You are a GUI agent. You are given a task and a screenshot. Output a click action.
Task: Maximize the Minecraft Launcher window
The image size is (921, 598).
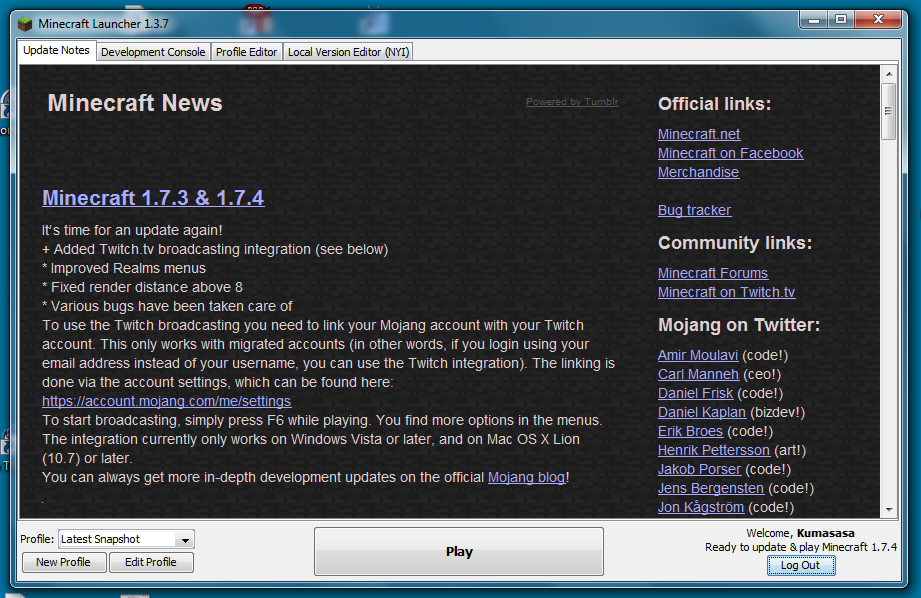pyautogui.click(x=841, y=20)
